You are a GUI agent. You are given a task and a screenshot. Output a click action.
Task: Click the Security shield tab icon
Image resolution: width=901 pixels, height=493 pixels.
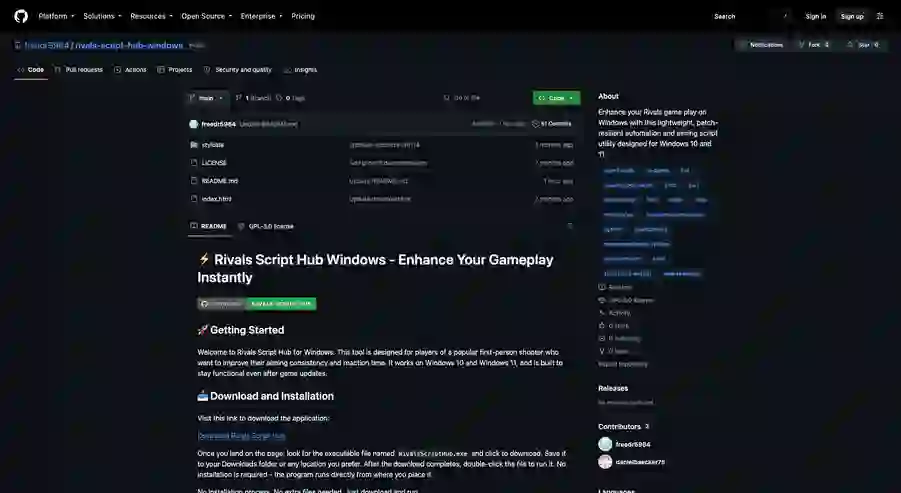(207, 70)
